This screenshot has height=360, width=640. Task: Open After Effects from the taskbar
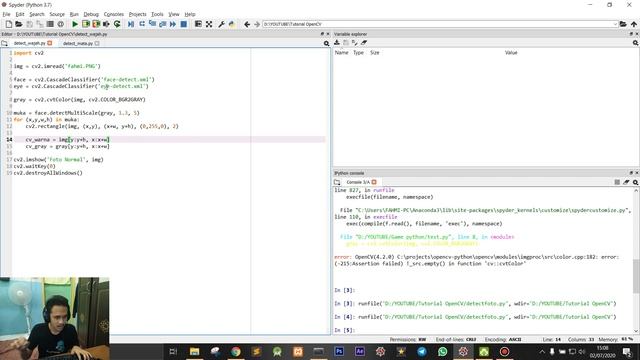click(360, 351)
